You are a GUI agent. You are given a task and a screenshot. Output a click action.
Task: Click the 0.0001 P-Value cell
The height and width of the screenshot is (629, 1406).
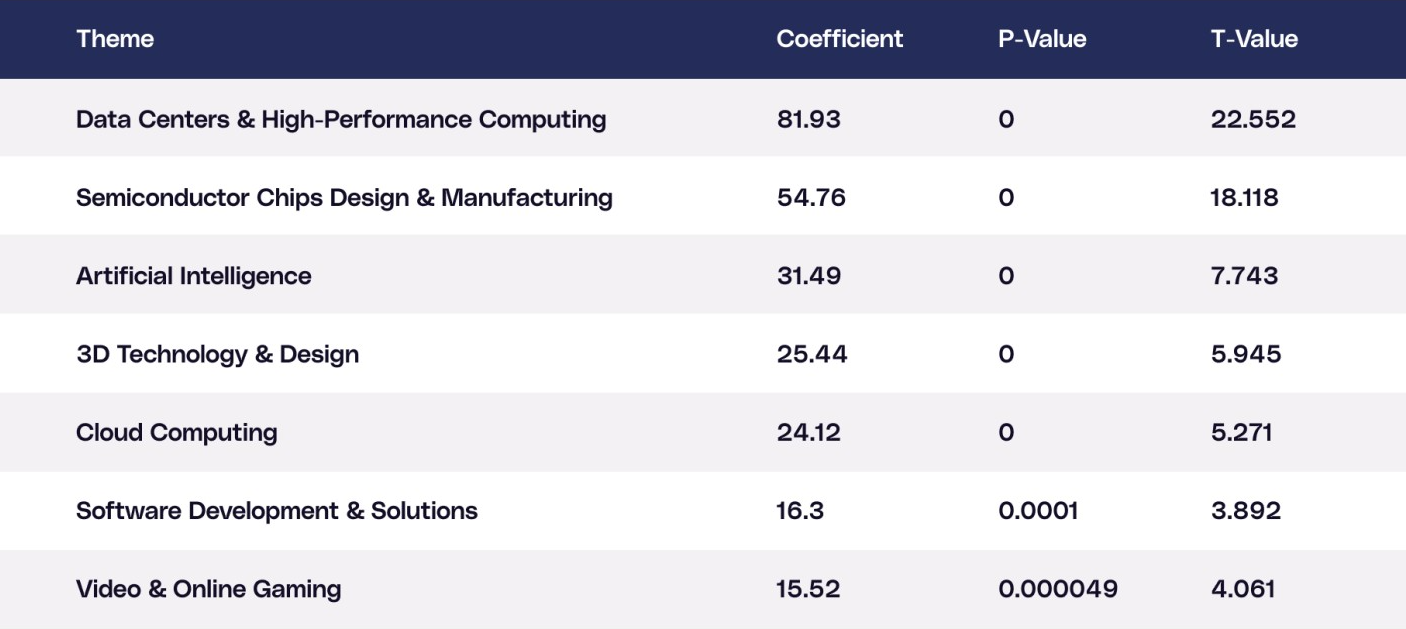click(1038, 511)
